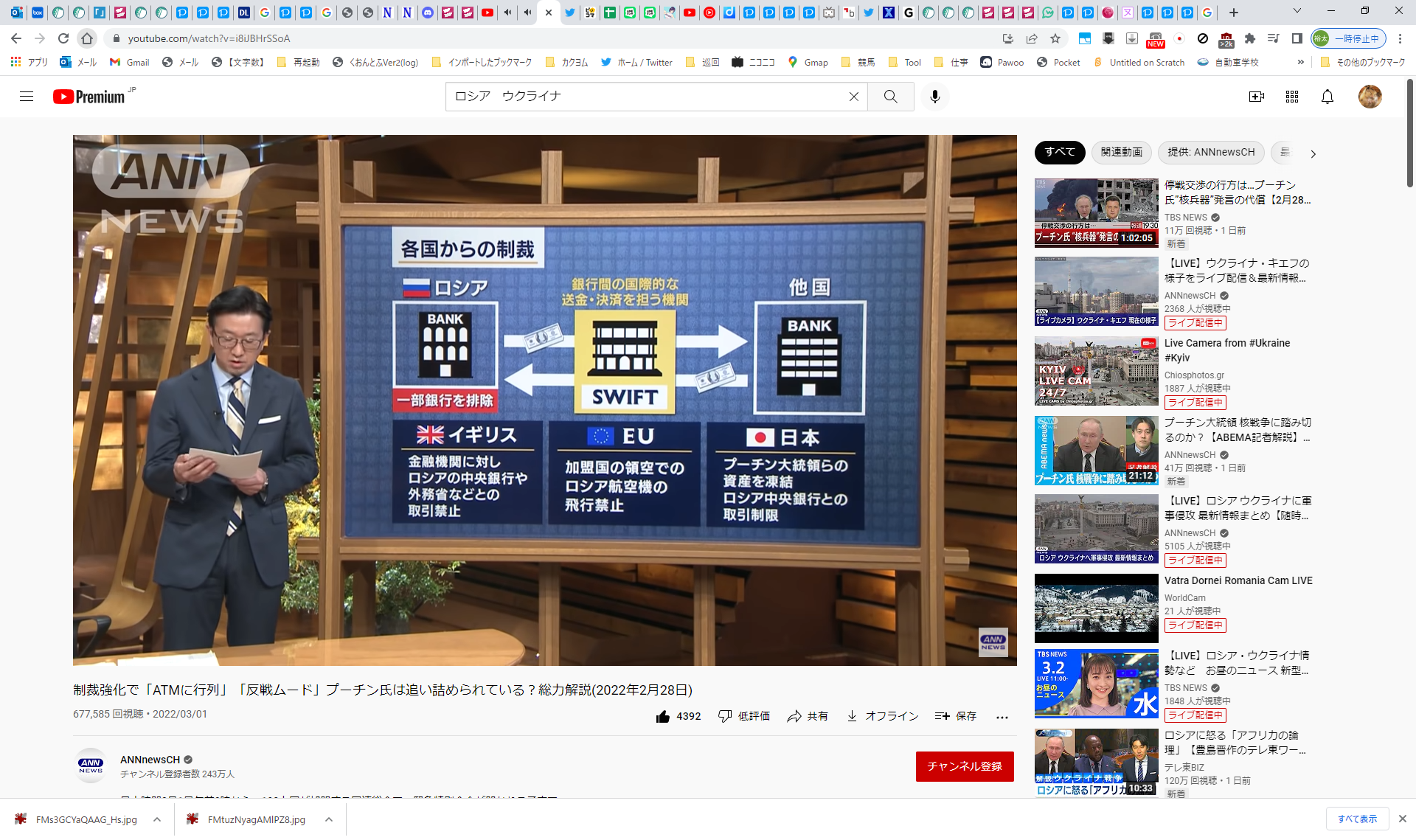Viewport: 1416px width, 840px height.
Task: Click the voice search microphone icon
Action: click(x=934, y=97)
